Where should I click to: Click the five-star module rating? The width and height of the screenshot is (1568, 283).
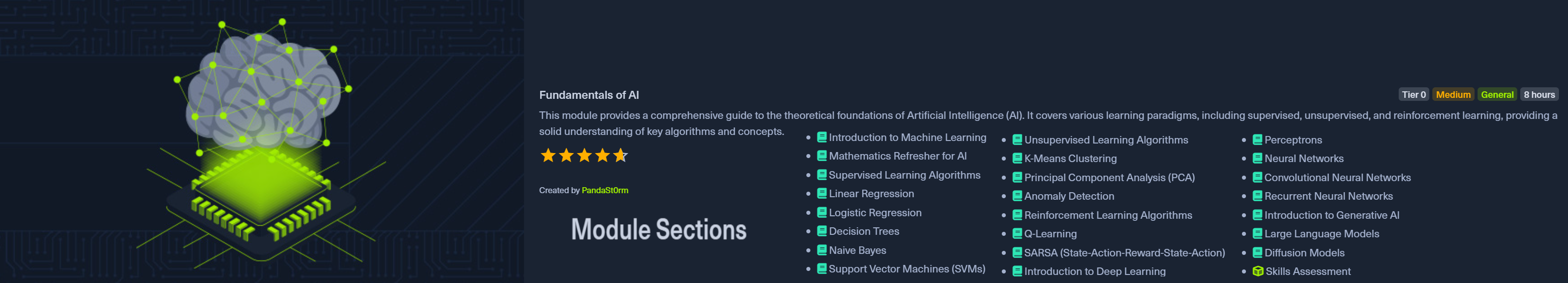pyautogui.click(x=584, y=156)
